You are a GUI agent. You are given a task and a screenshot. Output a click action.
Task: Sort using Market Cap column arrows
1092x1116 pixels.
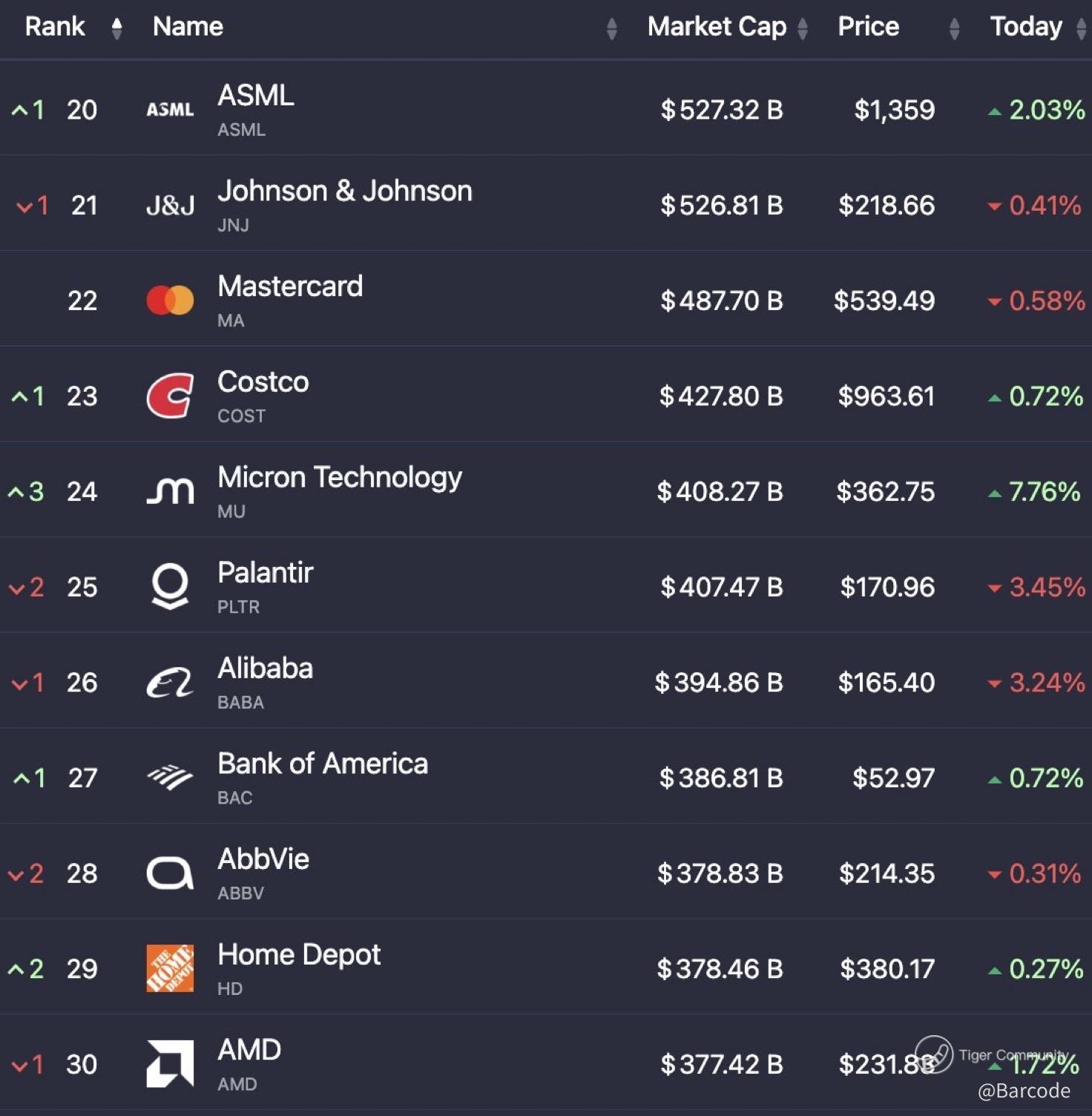[803, 28]
